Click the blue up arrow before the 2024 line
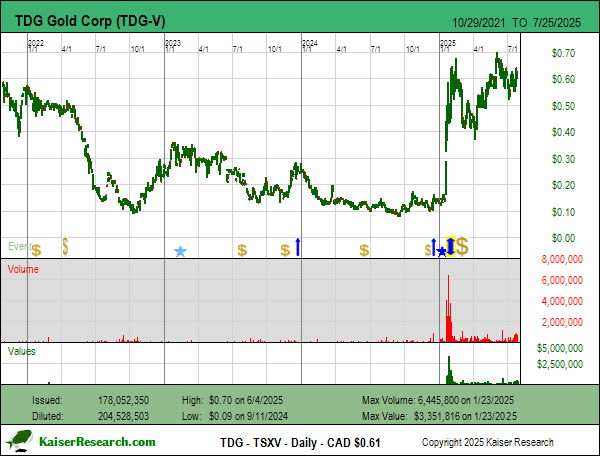Screen dimensions: 600x456 (x=298, y=247)
